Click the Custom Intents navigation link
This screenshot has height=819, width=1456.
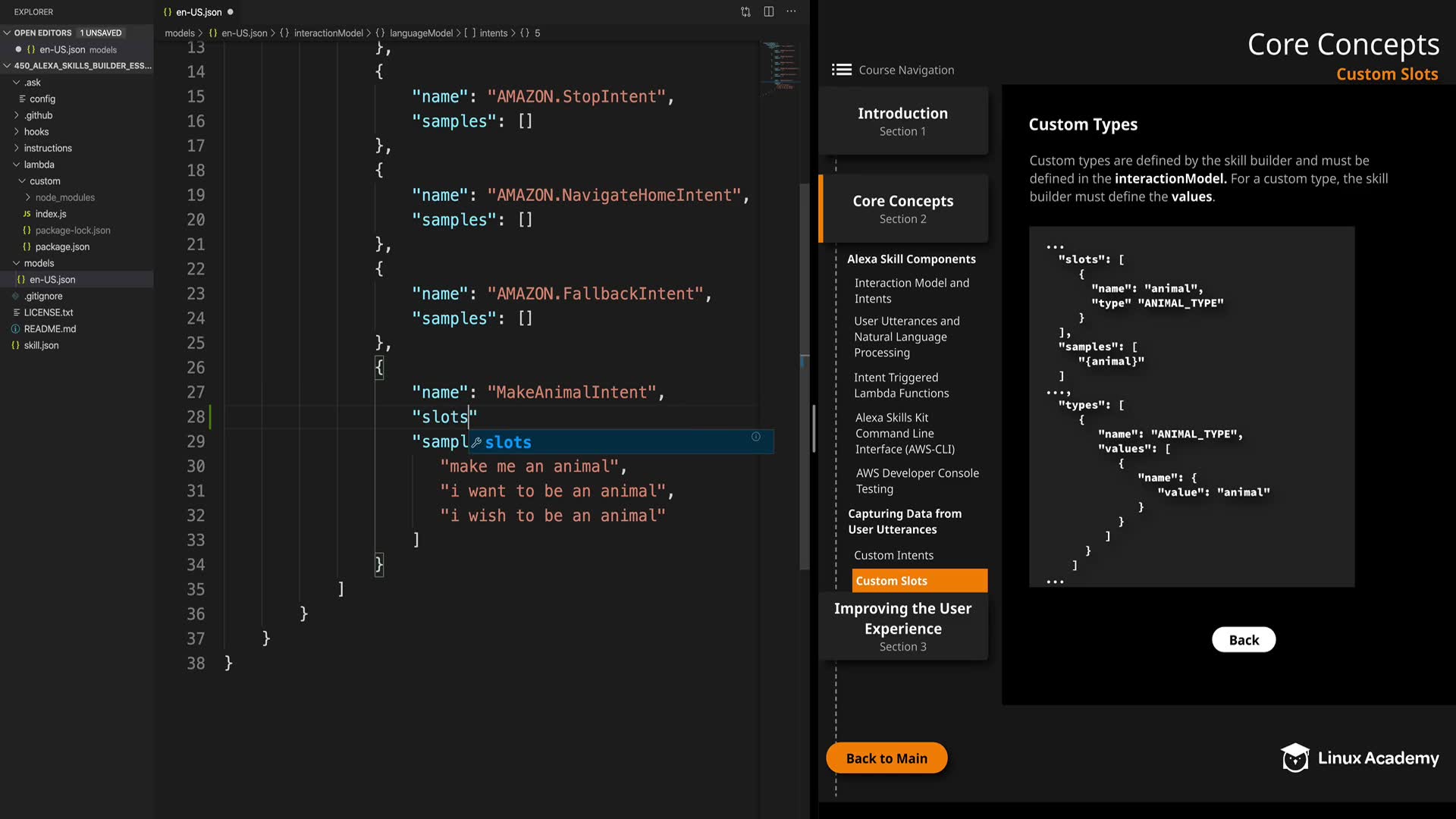893,556
